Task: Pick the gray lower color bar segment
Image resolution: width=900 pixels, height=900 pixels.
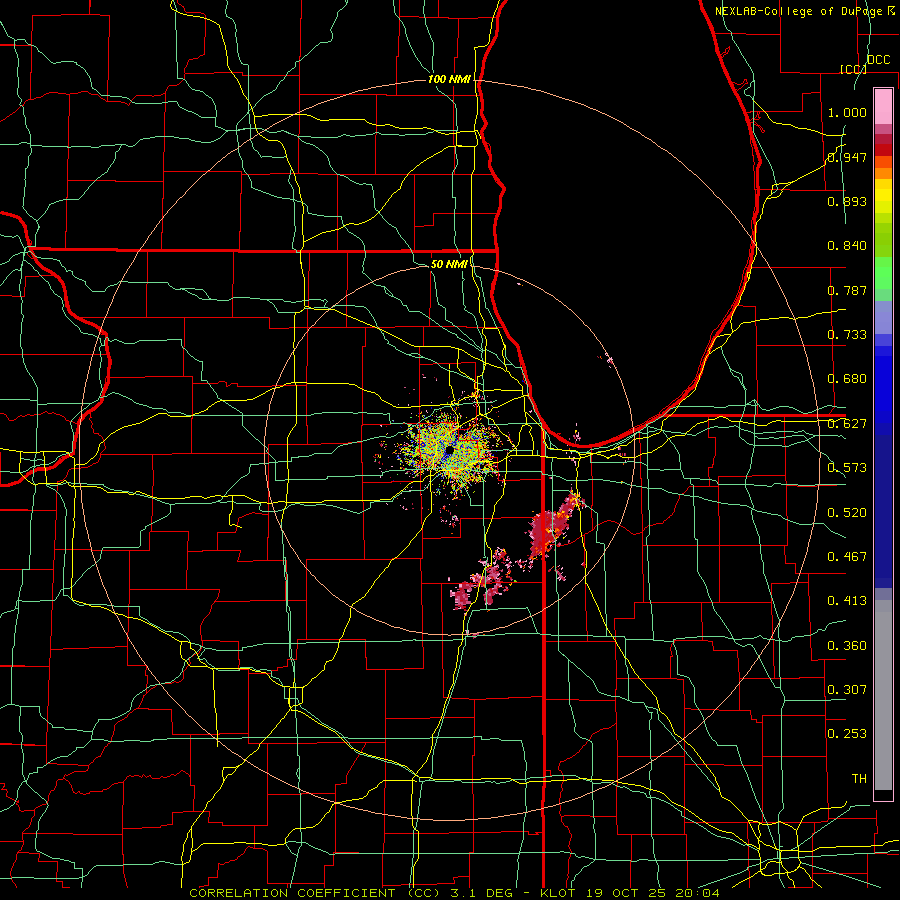Action: 883,695
